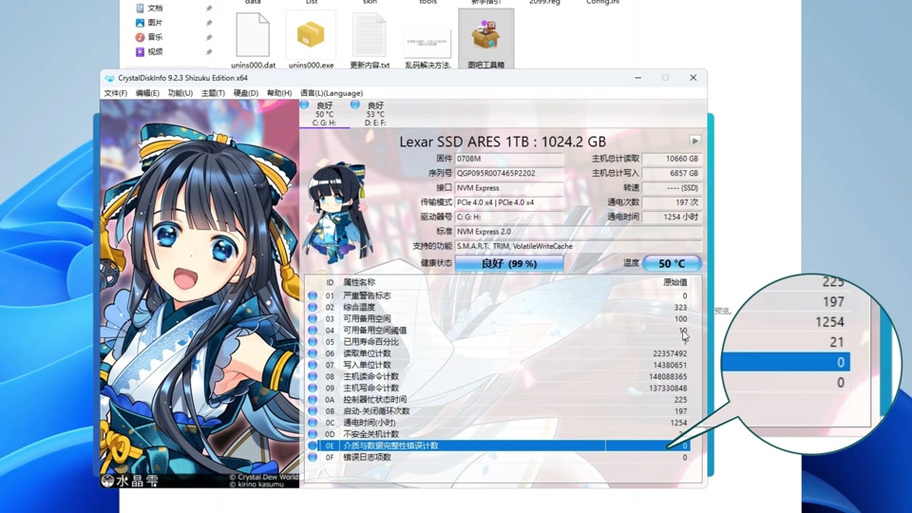Image resolution: width=912 pixels, height=513 pixels.
Task: Click the 197 次 power-on count value
Action: click(672, 202)
